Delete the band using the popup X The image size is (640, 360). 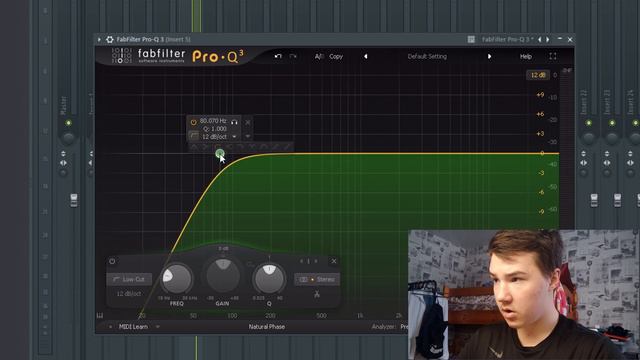pyautogui.click(x=248, y=122)
